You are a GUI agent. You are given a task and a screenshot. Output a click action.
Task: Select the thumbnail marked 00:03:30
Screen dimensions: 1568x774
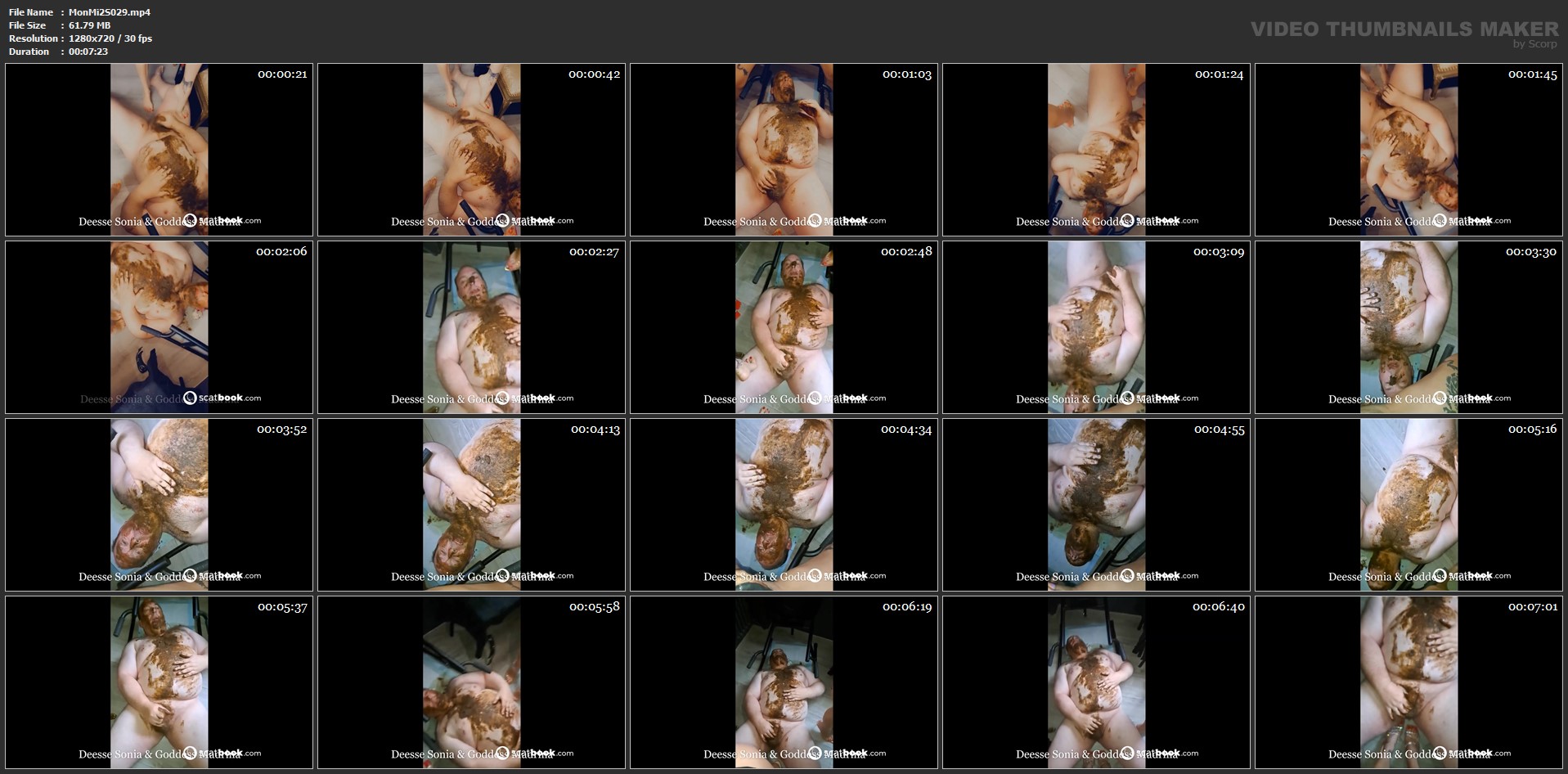click(1409, 327)
